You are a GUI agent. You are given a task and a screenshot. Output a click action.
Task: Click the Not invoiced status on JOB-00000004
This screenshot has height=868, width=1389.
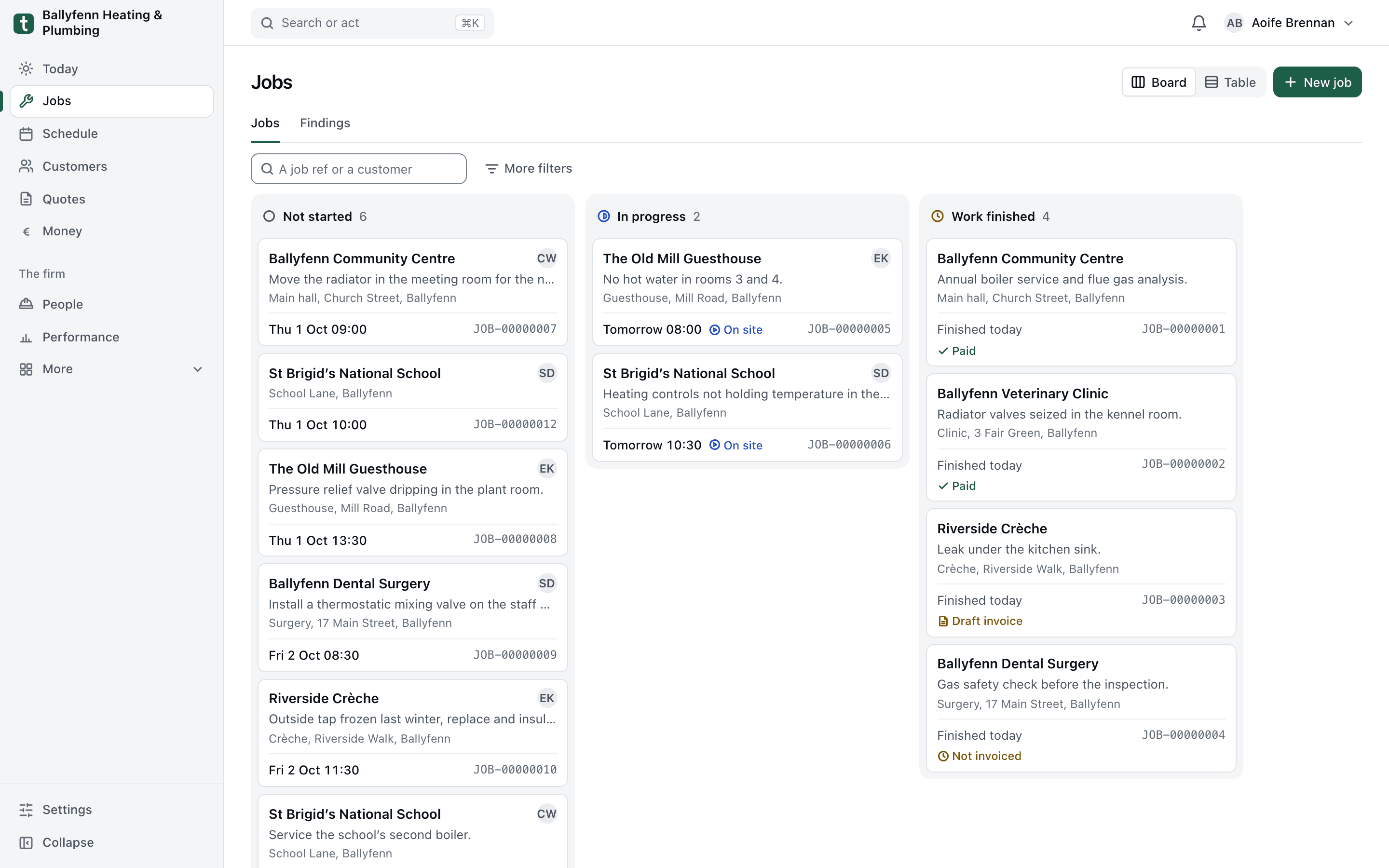(979, 756)
